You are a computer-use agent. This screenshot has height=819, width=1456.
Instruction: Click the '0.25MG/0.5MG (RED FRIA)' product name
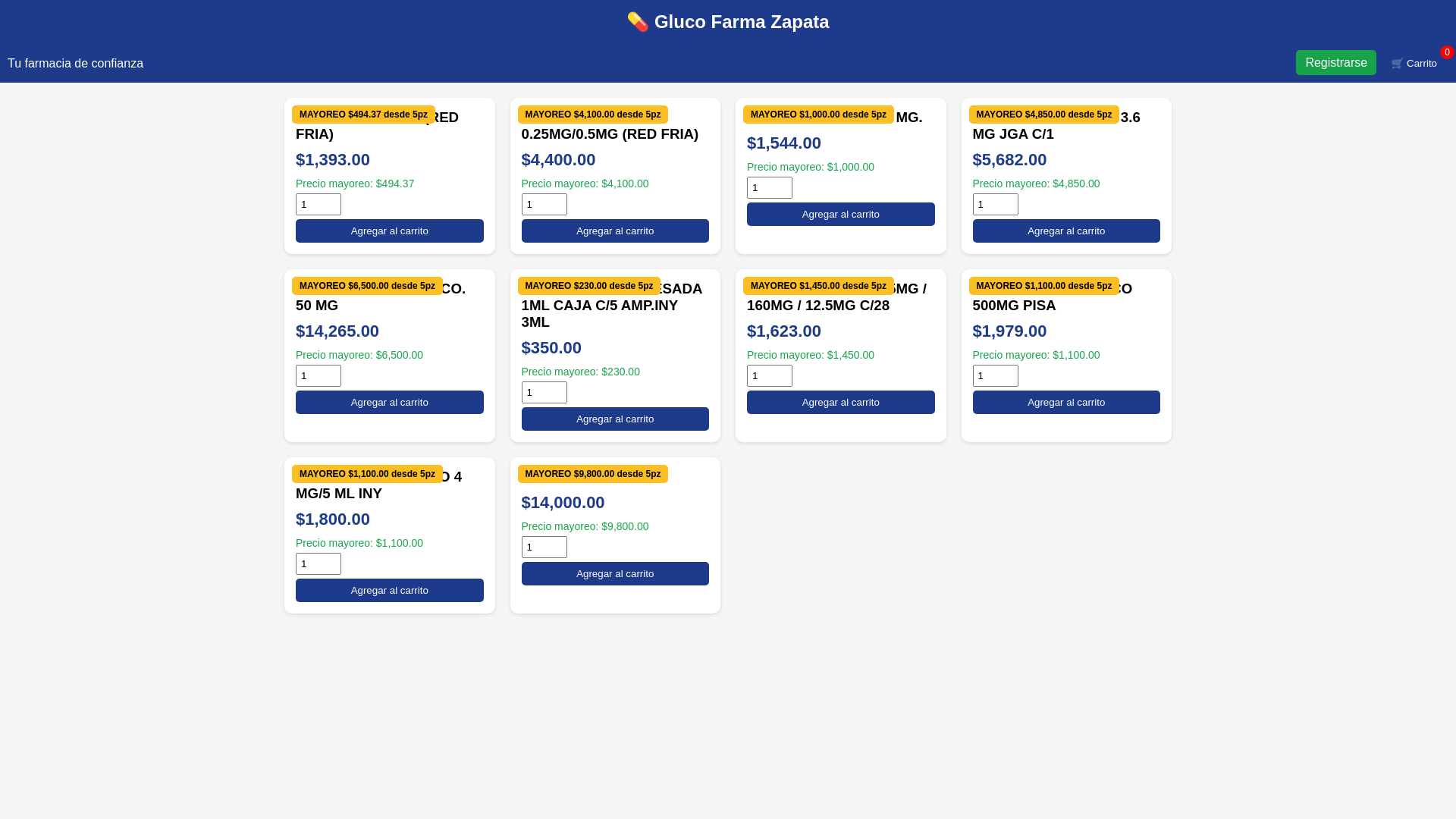coord(610,134)
